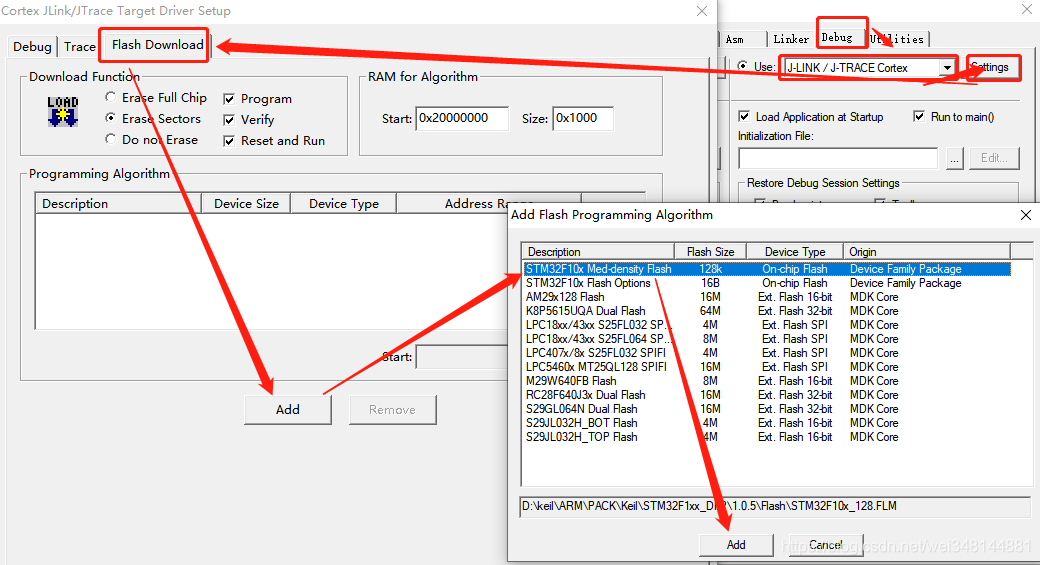The height and width of the screenshot is (565, 1040).
Task: Select S29JL032H_TOP Flash row
Action: pos(767,437)
